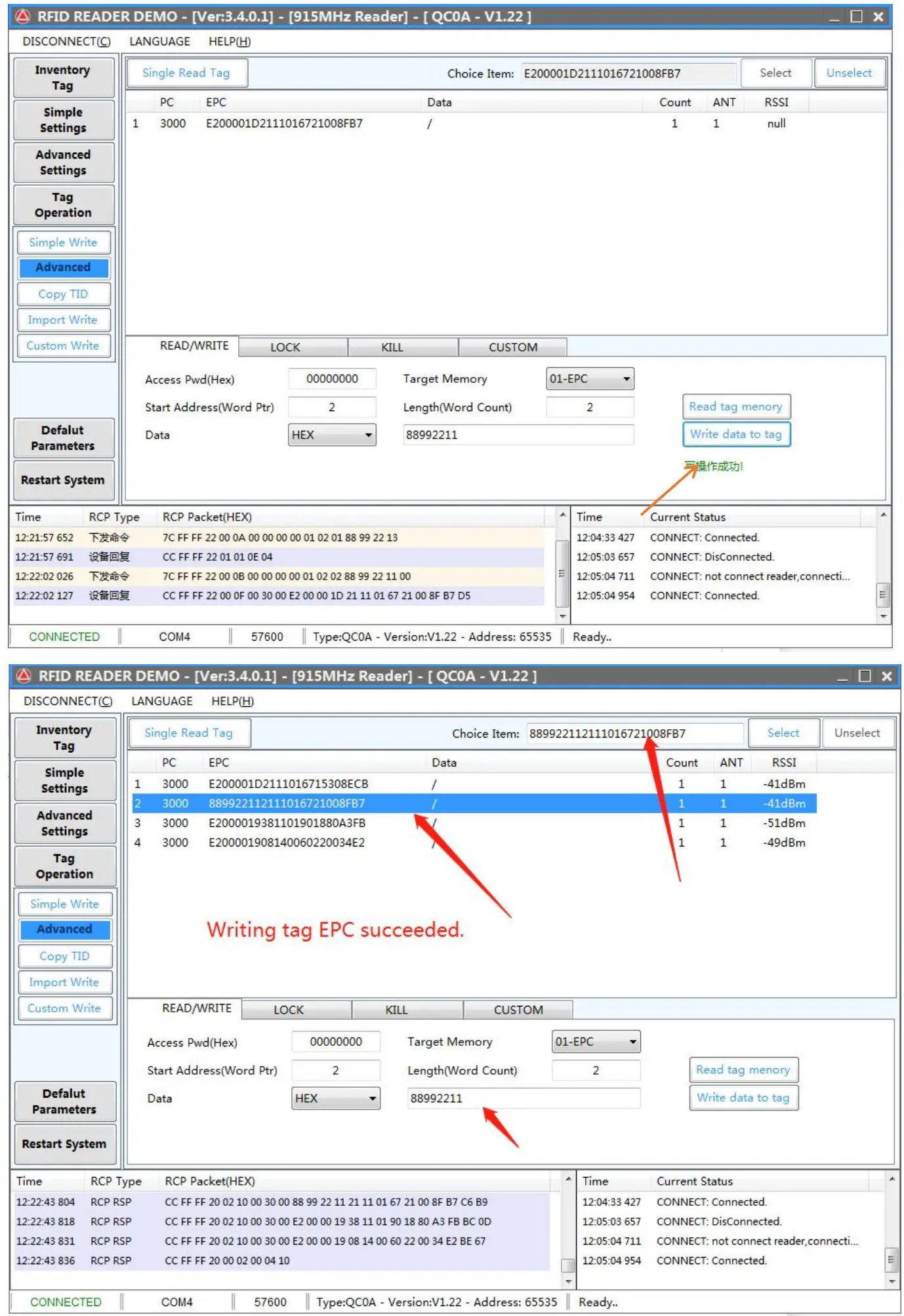Expand Target Memory dropdown in the upper window
The width and height of the screenshot is (904, 1316).
coord(590,378)
